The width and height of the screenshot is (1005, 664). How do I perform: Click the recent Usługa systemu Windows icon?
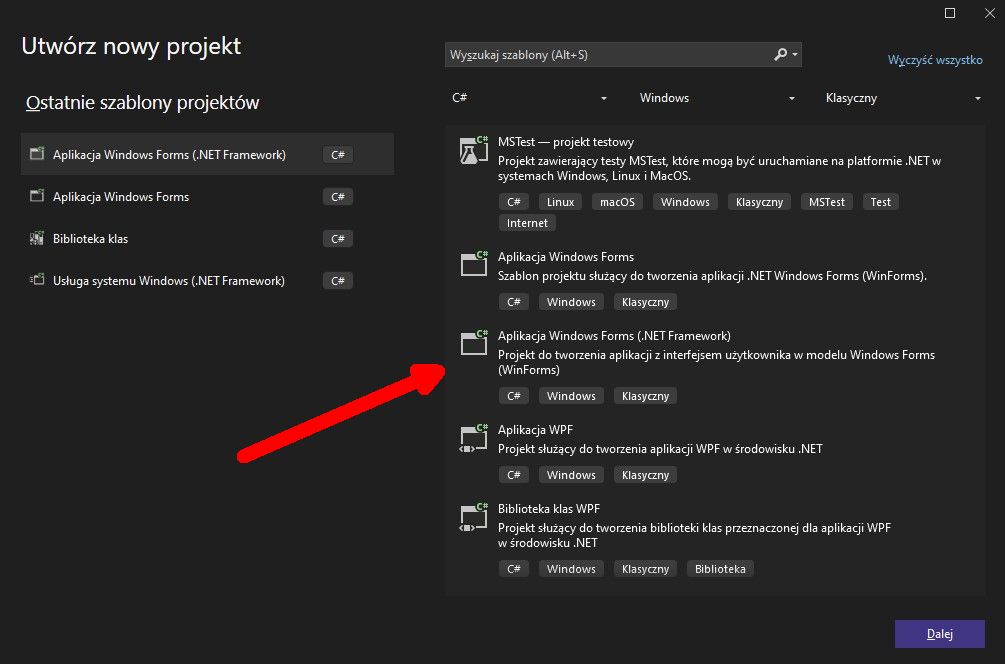point(37,280)
